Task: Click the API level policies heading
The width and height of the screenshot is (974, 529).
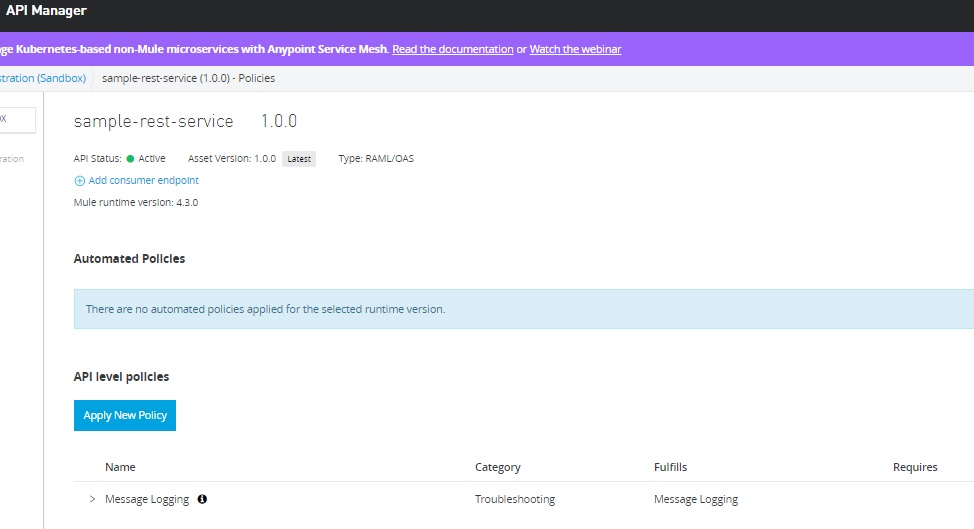Action: 121,376
